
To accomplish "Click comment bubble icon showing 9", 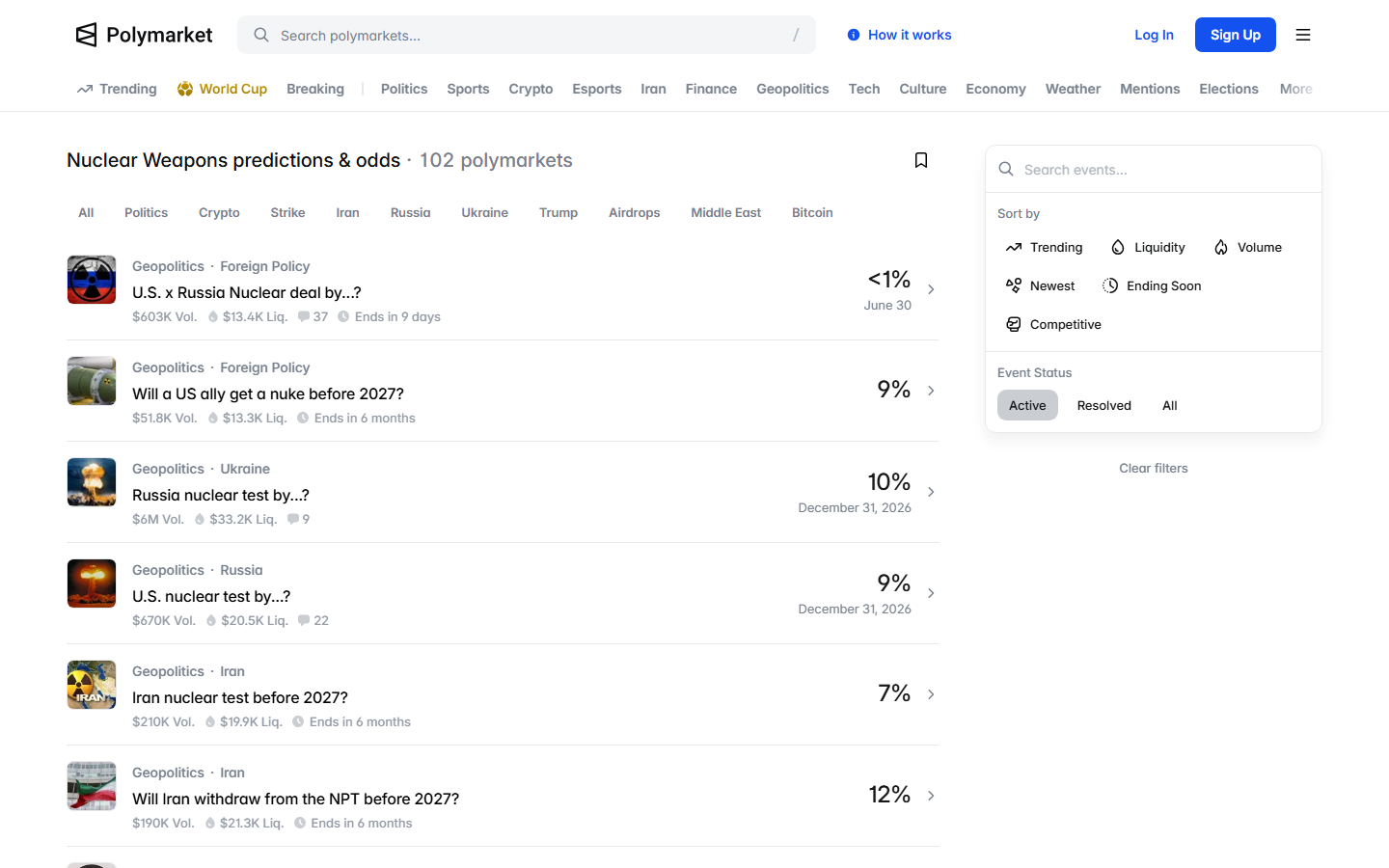I will [x=293, y=519].
